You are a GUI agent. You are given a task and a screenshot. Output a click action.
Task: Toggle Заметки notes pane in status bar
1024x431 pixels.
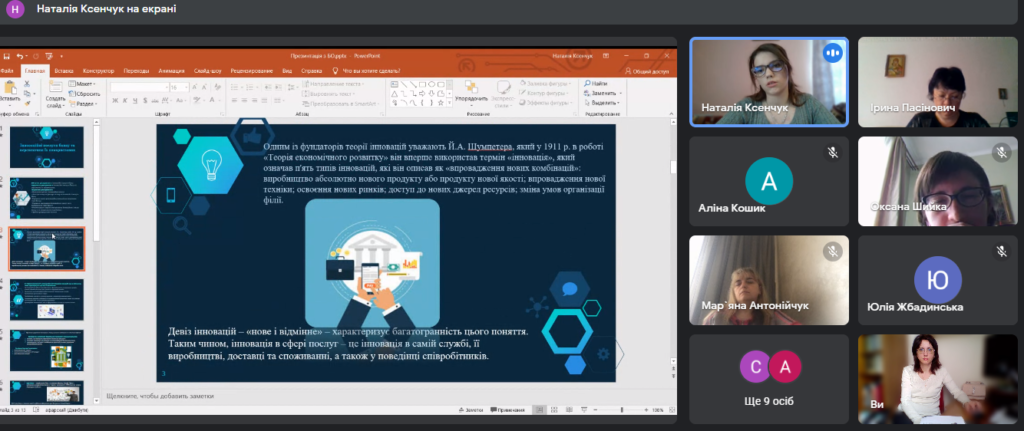pyautogui.click(x=471, y=410)
